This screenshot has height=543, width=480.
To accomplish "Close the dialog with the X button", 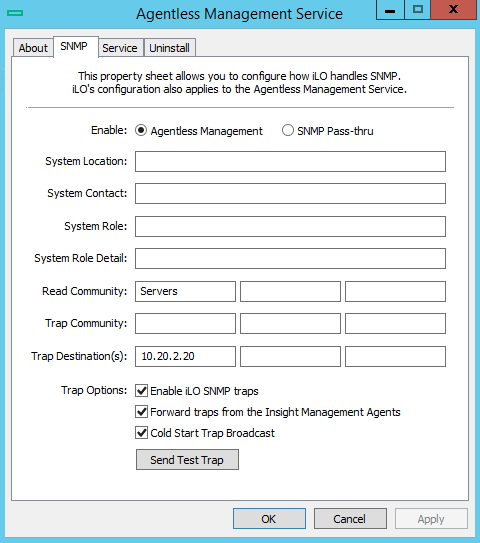I will (x=453, y=10).
